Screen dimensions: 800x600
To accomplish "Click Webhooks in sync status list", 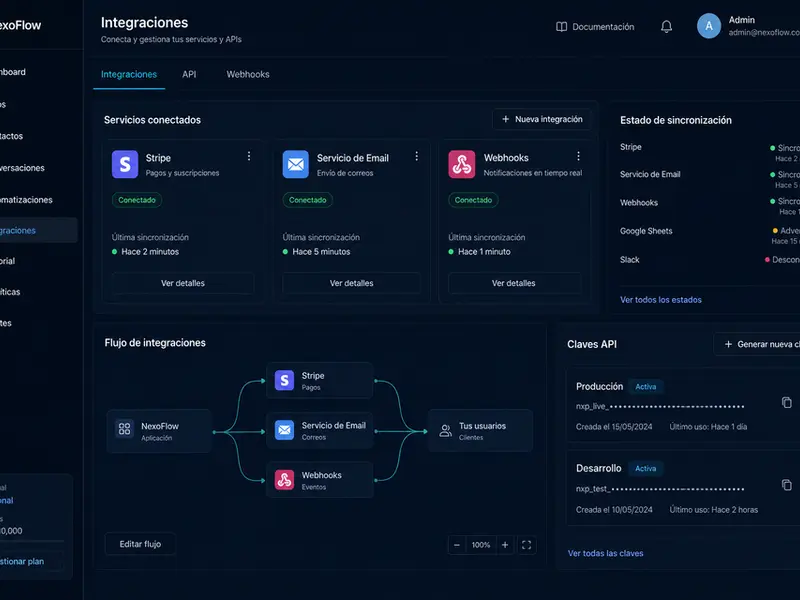I will click(639, 203).
